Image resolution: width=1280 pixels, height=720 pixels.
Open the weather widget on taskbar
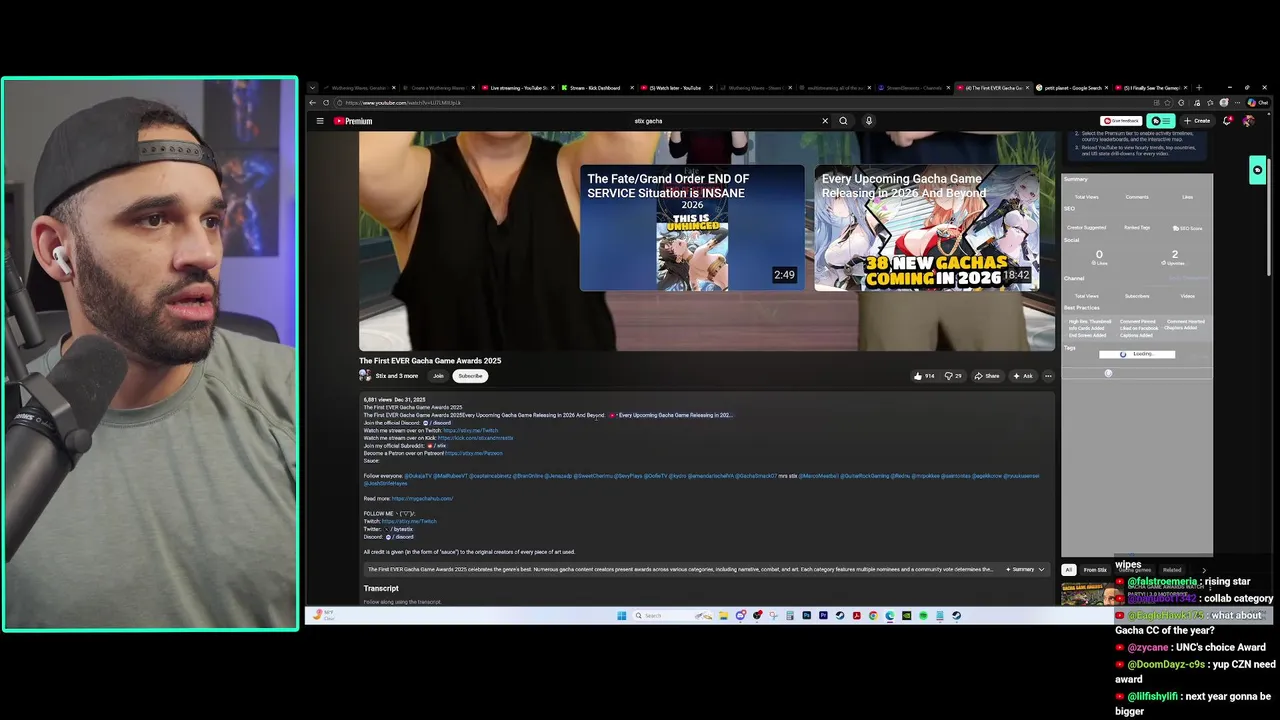tap(323, 615)
